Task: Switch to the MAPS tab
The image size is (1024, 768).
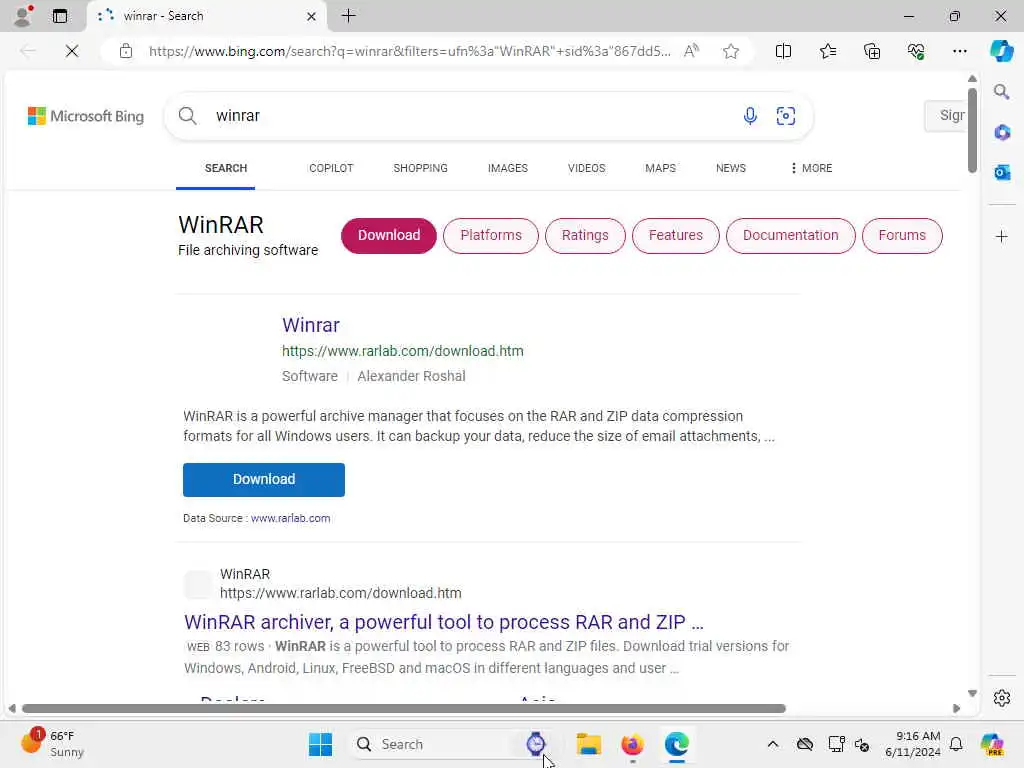Action: coord(660,168)
